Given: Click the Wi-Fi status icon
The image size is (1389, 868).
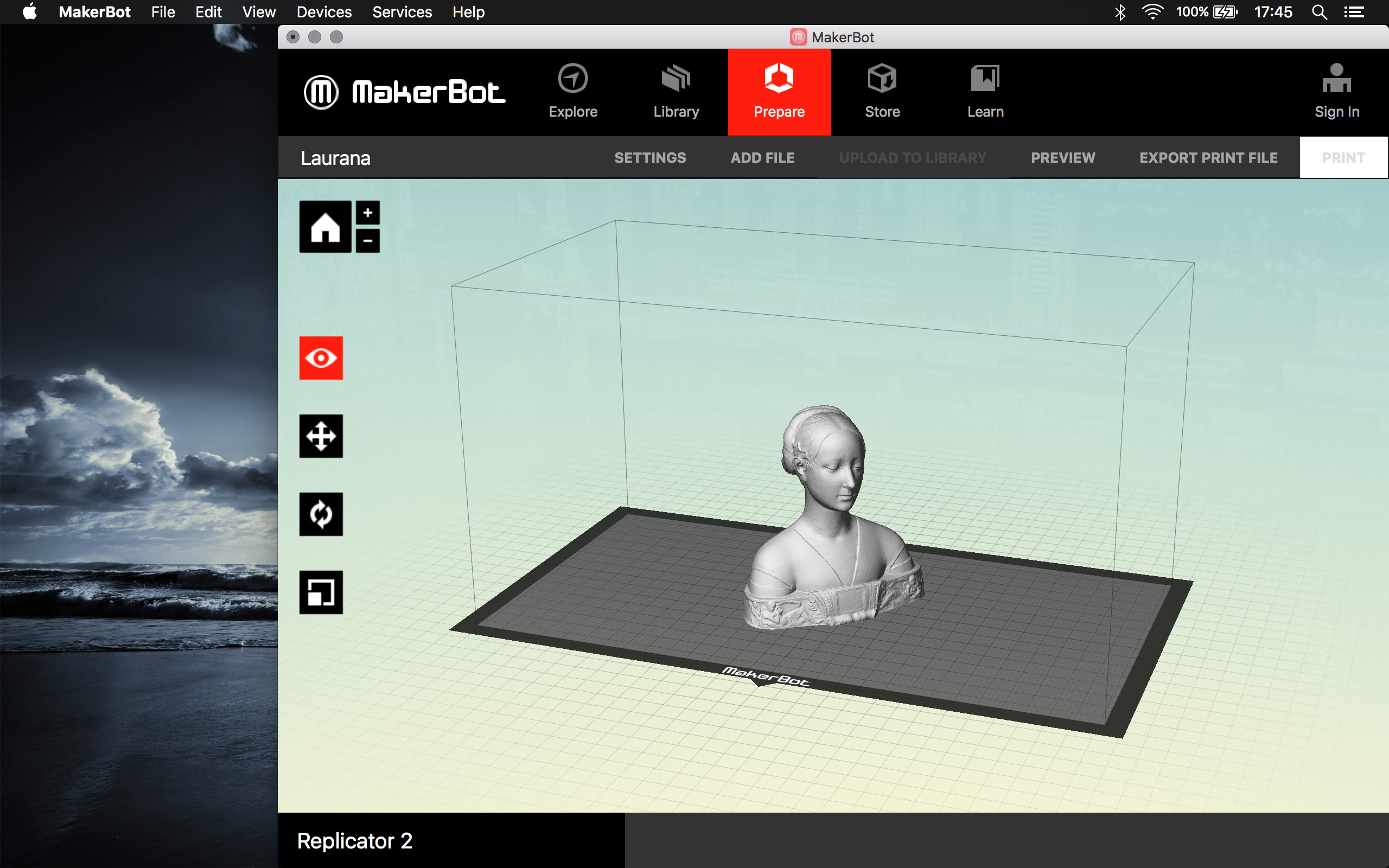Looking at the screenshot, I should 1152,12.
